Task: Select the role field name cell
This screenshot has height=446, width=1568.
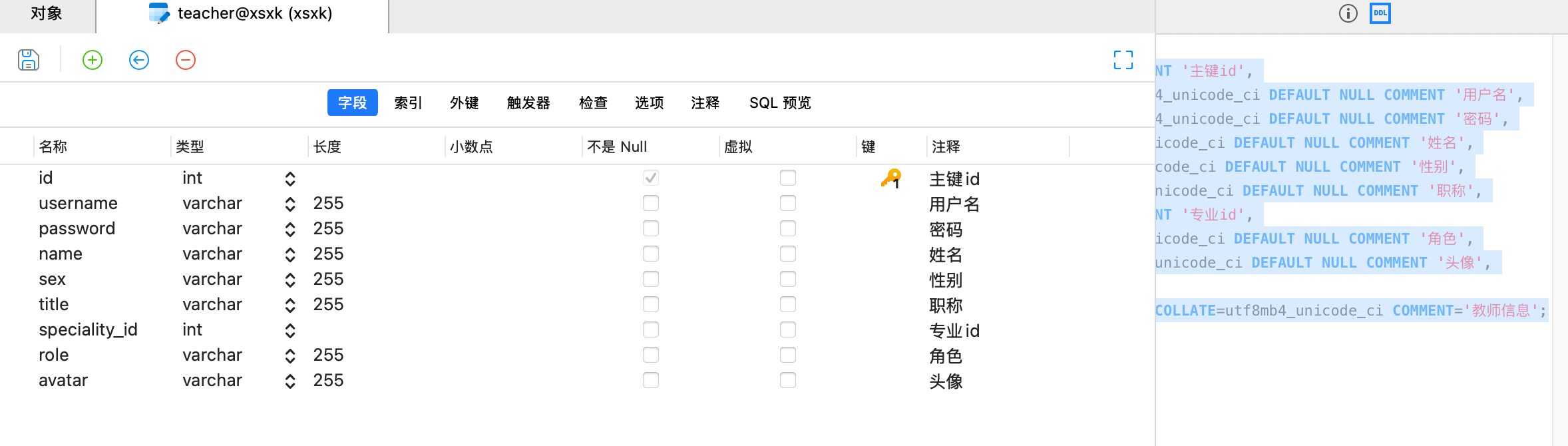Action: 54,355
